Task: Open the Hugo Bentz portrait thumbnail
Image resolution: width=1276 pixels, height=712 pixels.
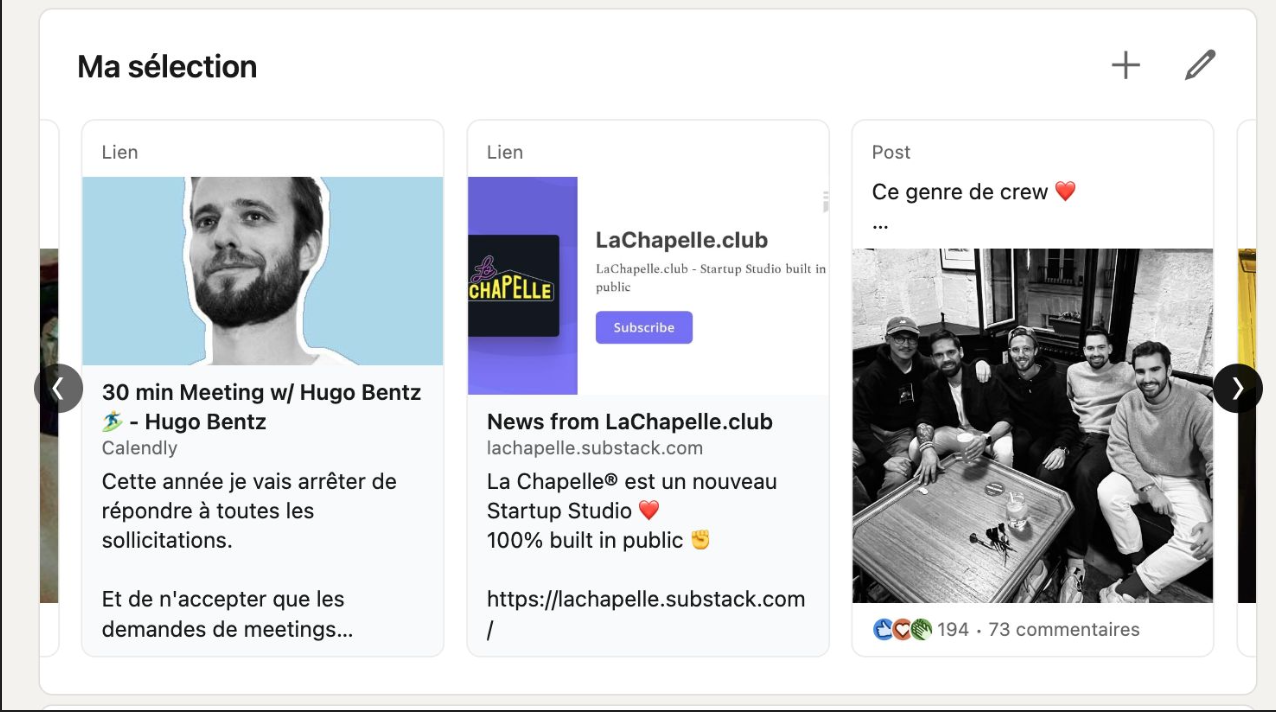Action: (263, 271)
